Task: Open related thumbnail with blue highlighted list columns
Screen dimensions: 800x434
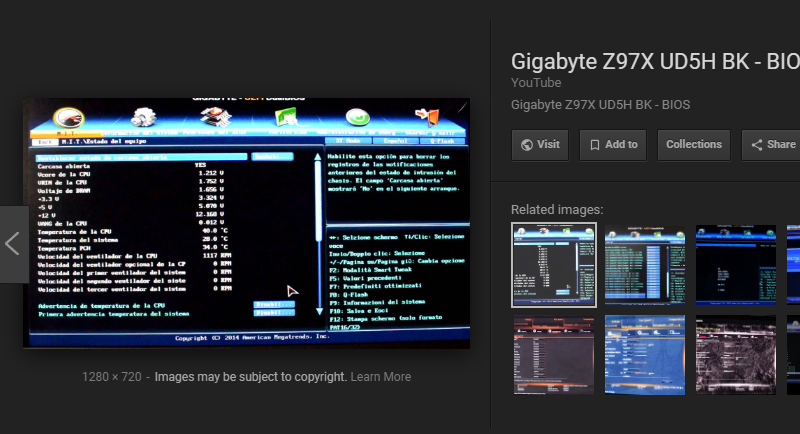Action: pos(645,265)
